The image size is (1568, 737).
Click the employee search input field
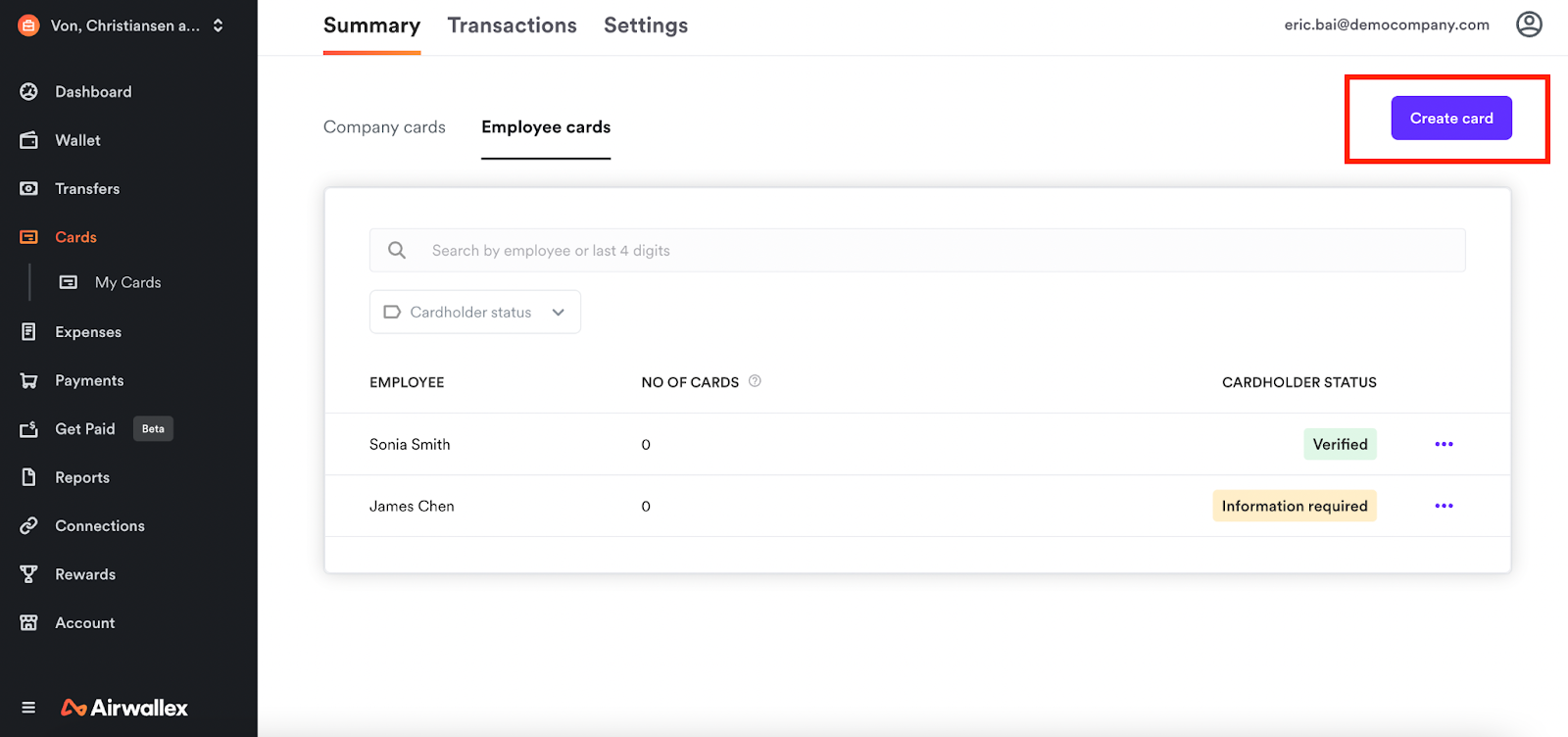tap(916, 251)
